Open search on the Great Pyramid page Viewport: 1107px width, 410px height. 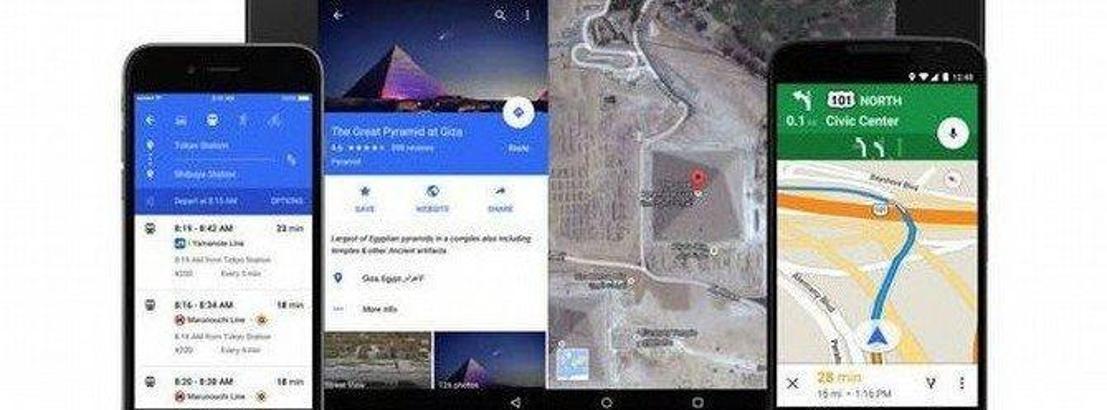point(501,15)
